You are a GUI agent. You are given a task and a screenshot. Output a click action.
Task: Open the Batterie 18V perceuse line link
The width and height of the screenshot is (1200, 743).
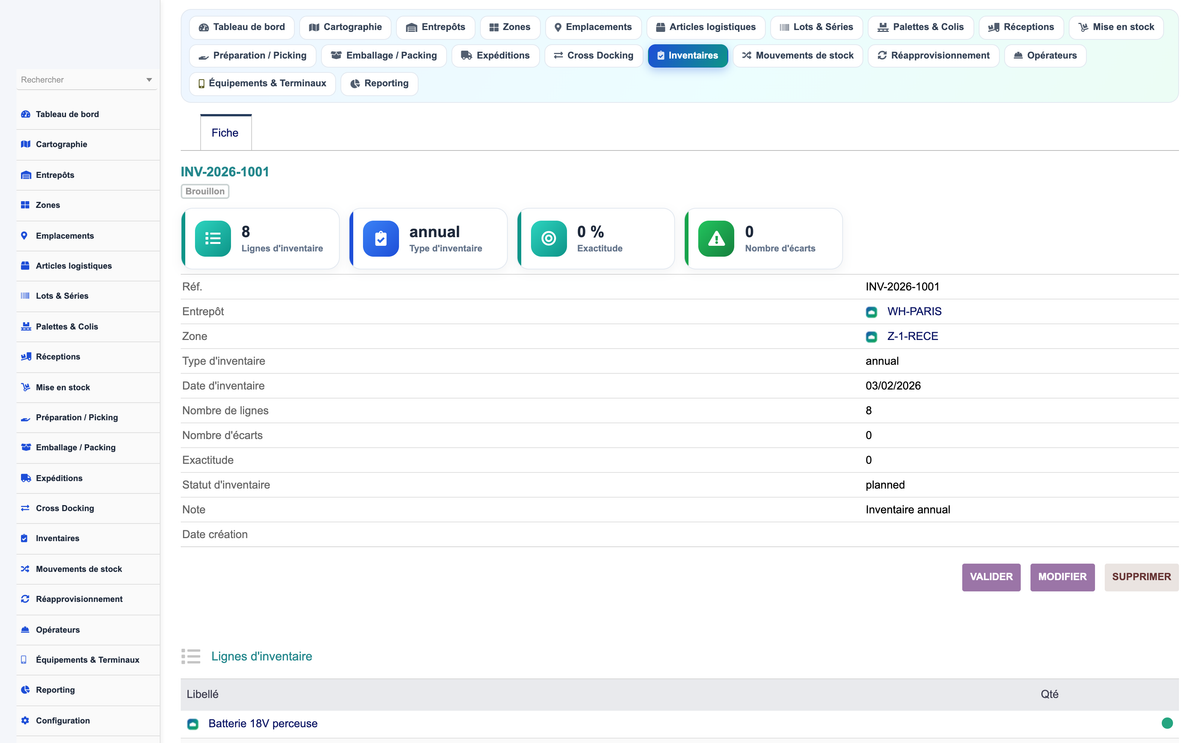tap(263, 724)
